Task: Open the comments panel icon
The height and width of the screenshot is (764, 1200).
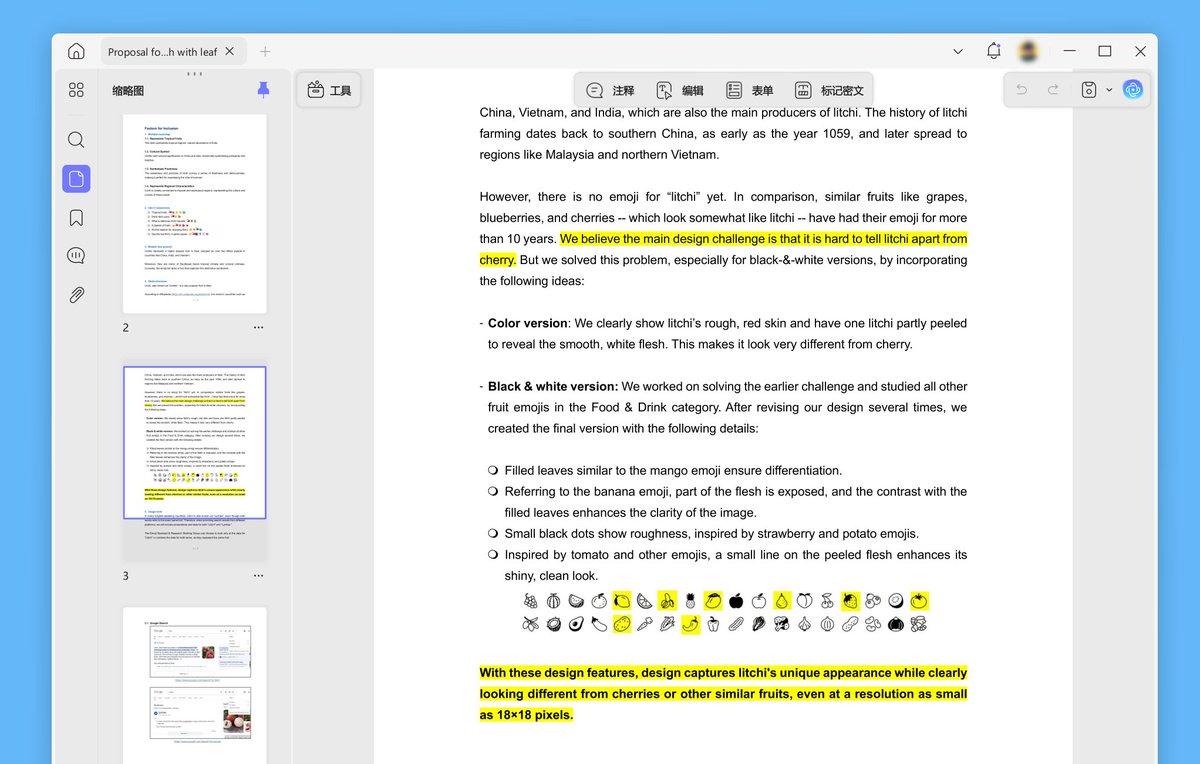Action: point(76,256)
